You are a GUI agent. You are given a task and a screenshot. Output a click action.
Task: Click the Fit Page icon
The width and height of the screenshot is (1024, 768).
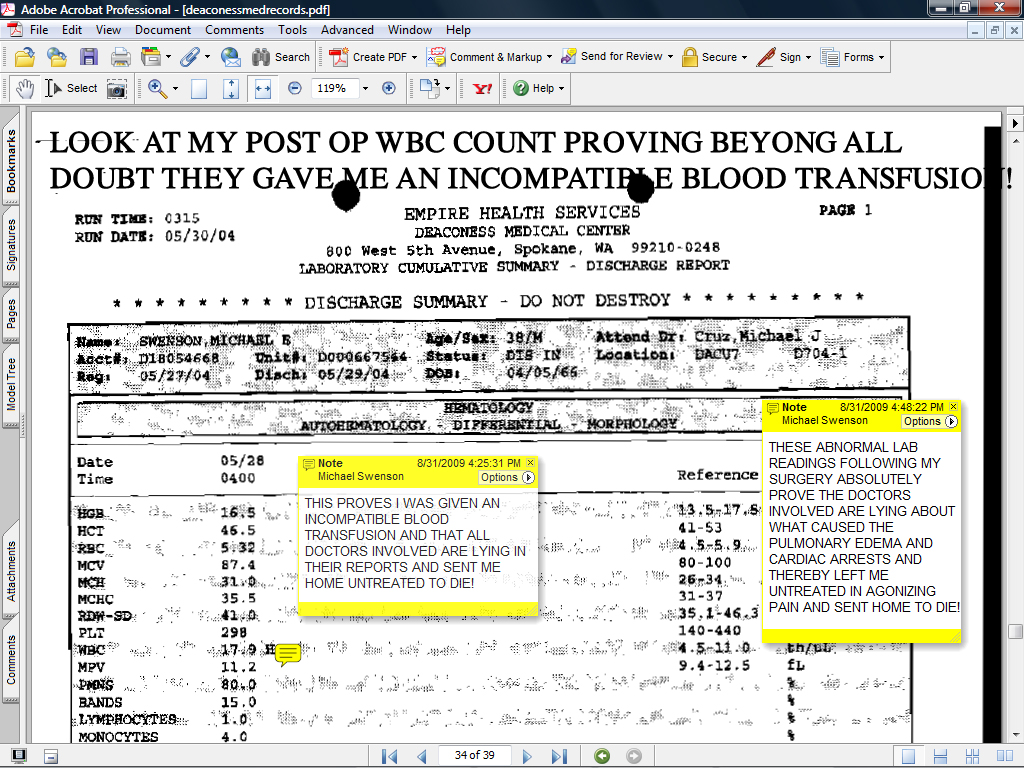point(231,89)
